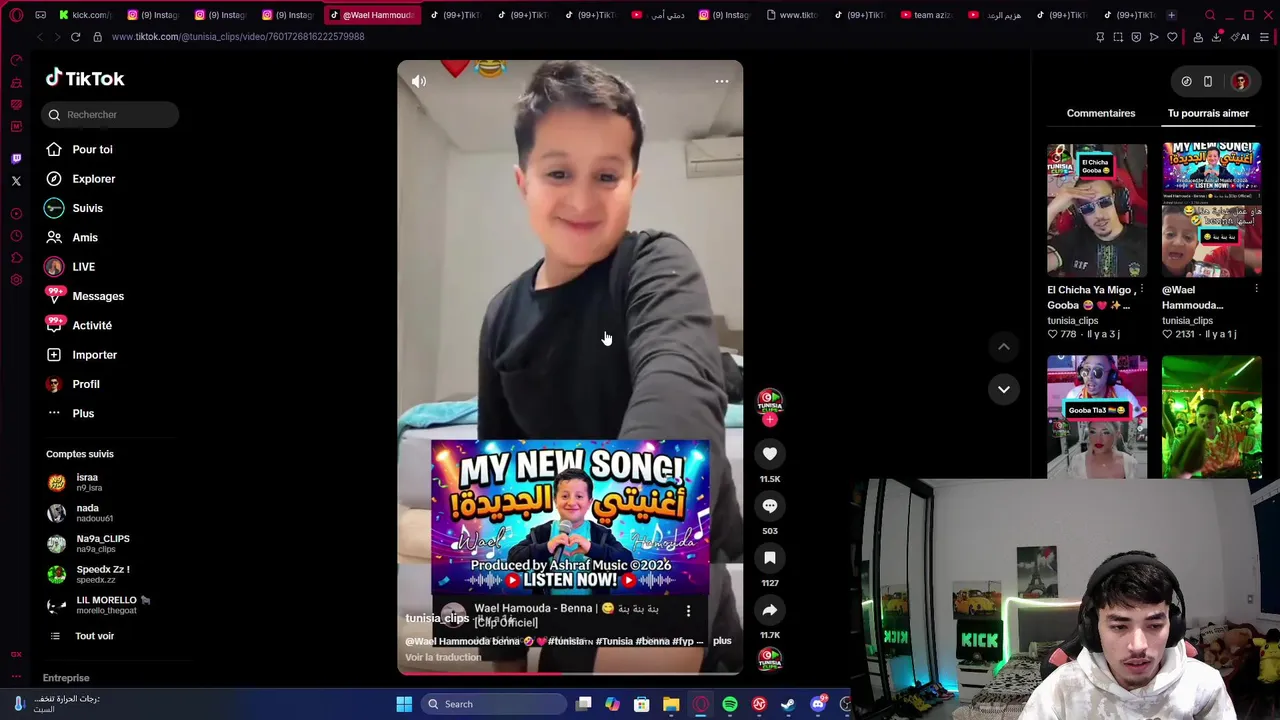Open the green nightclub recommended video thumbnail
Viewport: 1280px width, 720px height.
tap(1212, 416)
